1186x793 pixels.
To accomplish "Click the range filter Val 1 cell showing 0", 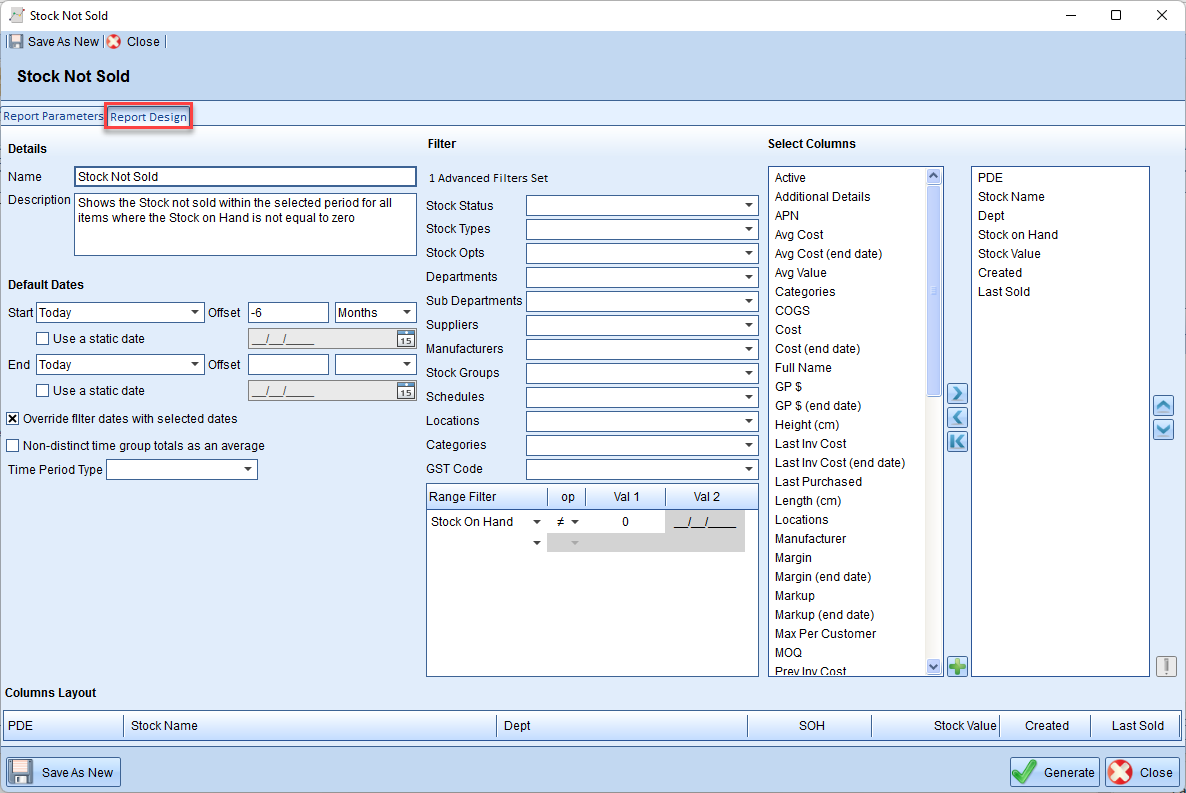I will point(626,522).
